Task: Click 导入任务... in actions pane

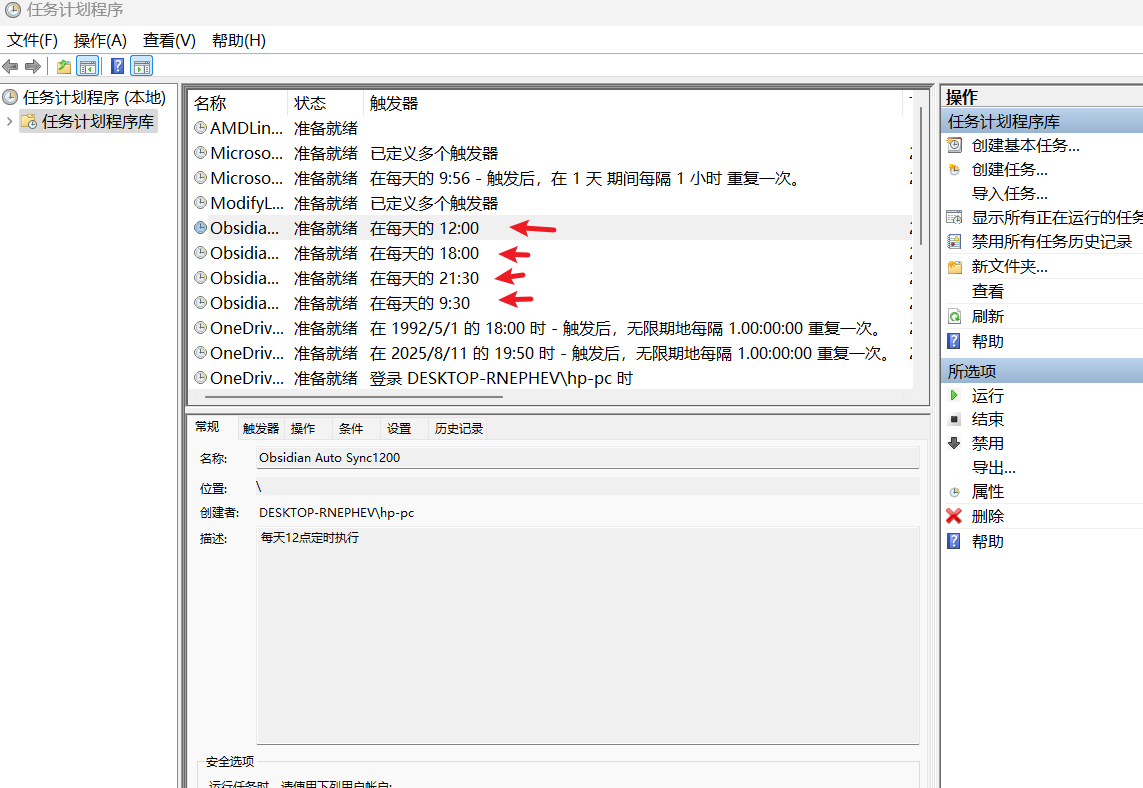Action: (x=1010, y=193)
